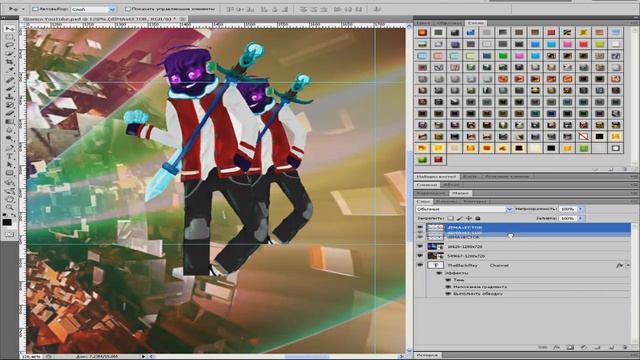Create a new layer
The height and width of the screenshot is (360, 640).
coord(611,347)
